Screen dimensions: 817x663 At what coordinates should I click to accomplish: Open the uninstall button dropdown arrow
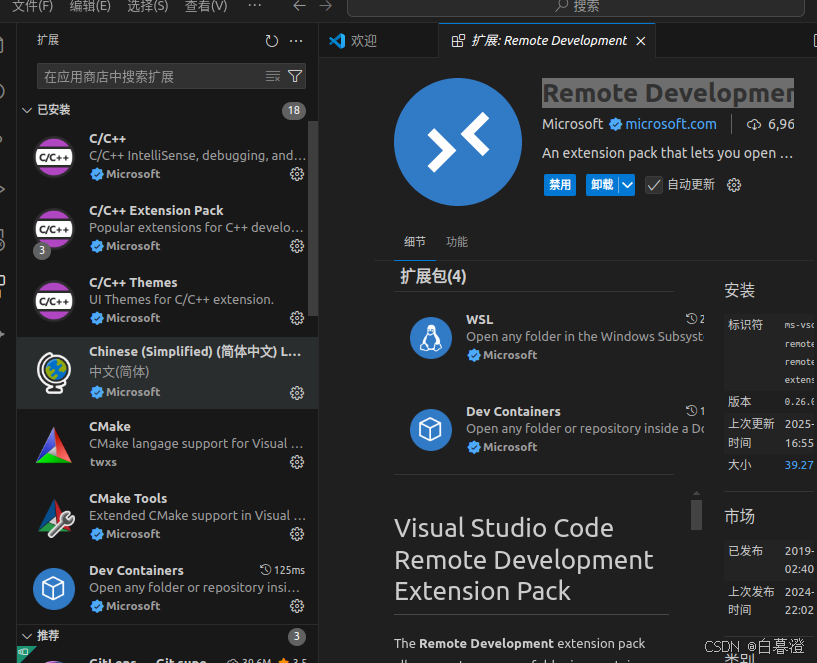(627, 185)
